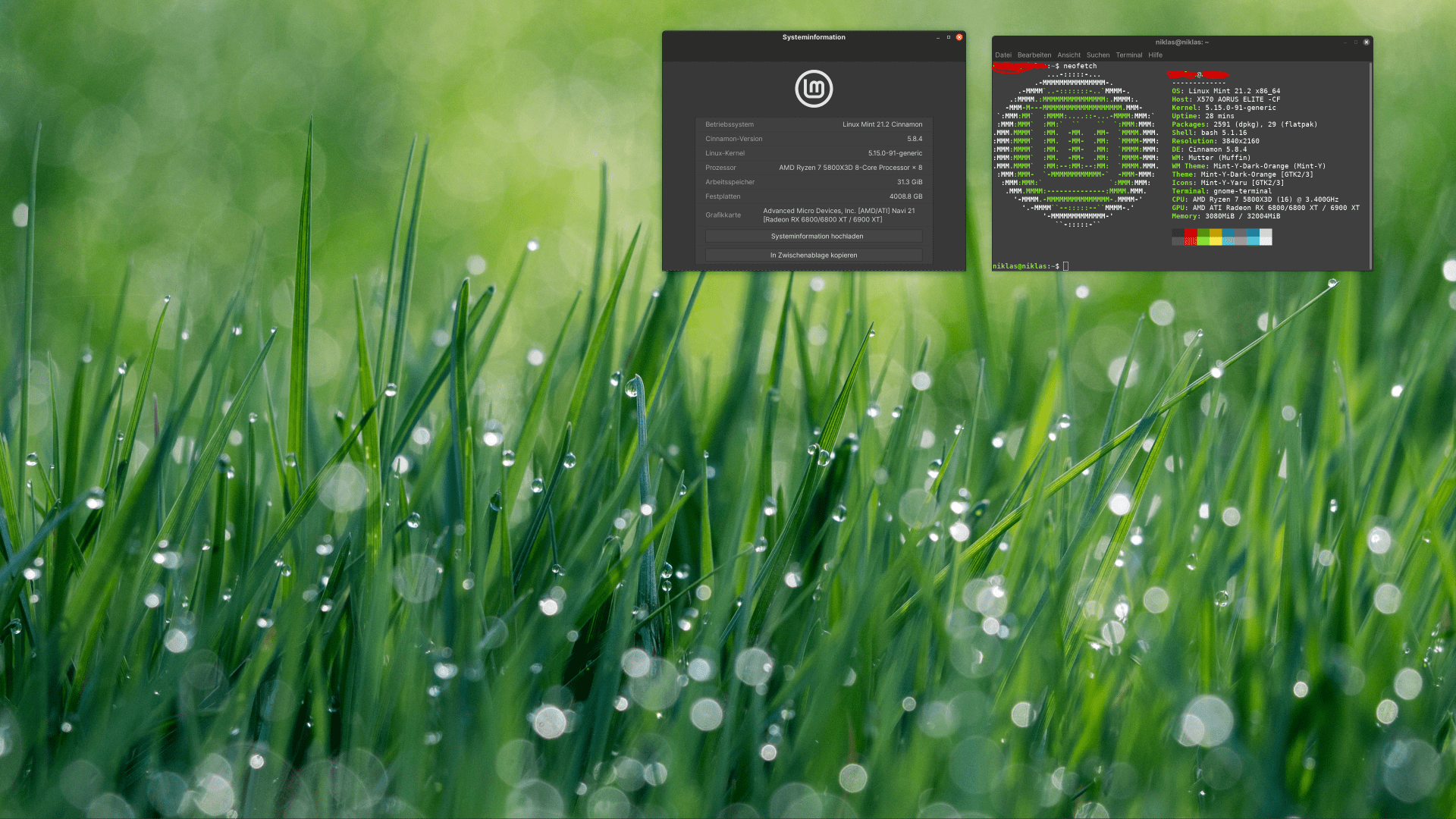The height and width of the screenshot is (819, 1456).
Task: Click the CPU: AMD Ryzen 7 5800X3D line
Action: [1255, 199]
